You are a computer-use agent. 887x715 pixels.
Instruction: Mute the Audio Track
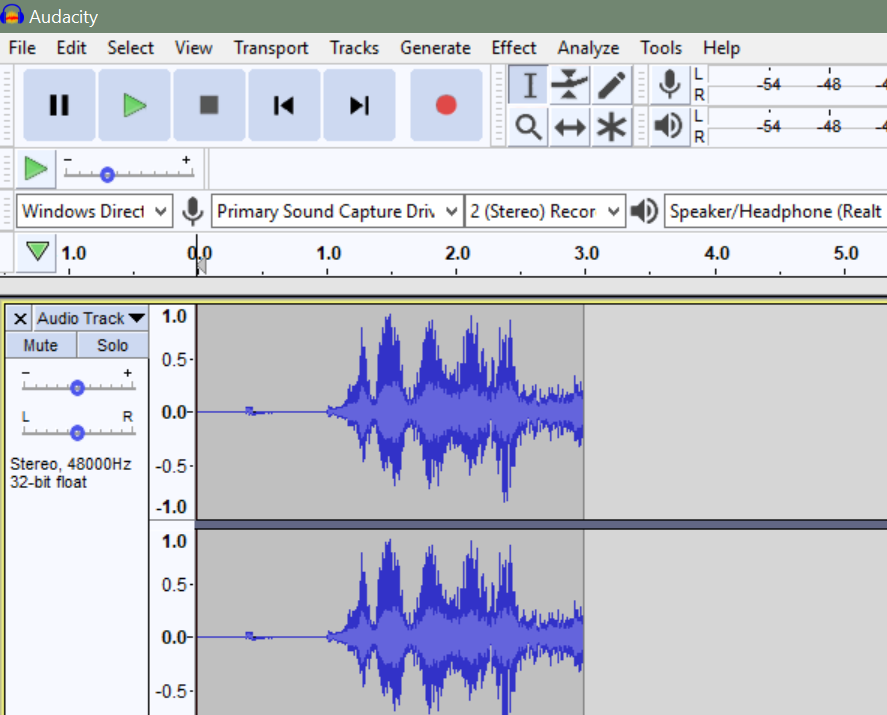coord(40,345)
